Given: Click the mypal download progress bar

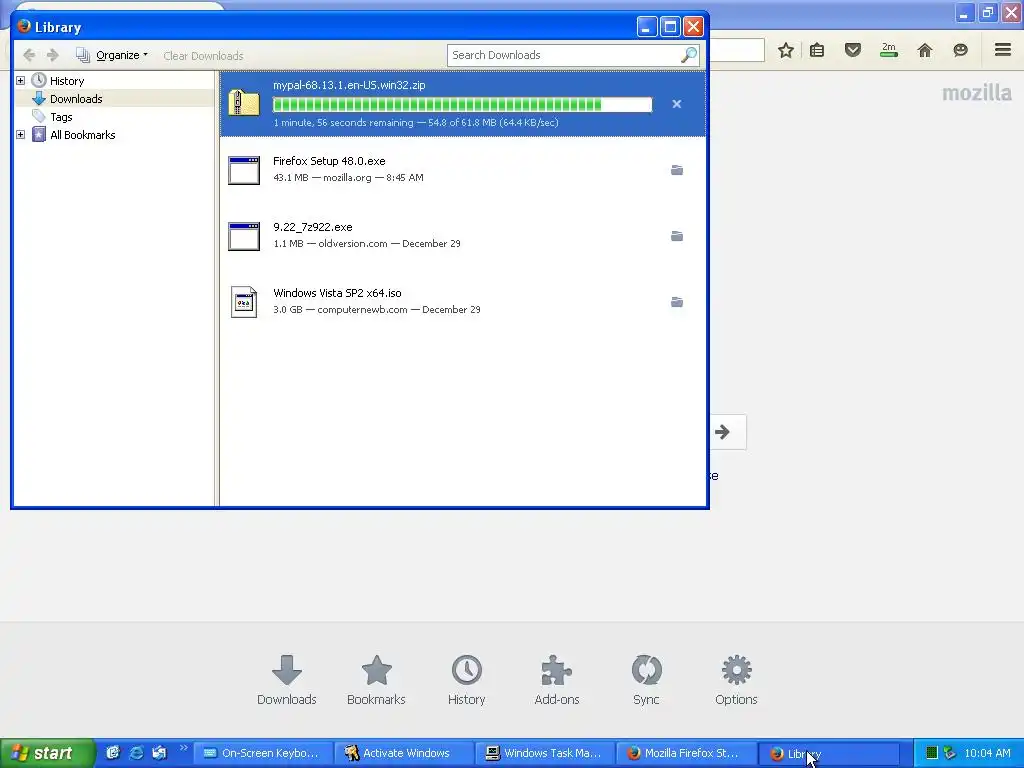Looking at the screenshot, I should click(x=462, y=104).
